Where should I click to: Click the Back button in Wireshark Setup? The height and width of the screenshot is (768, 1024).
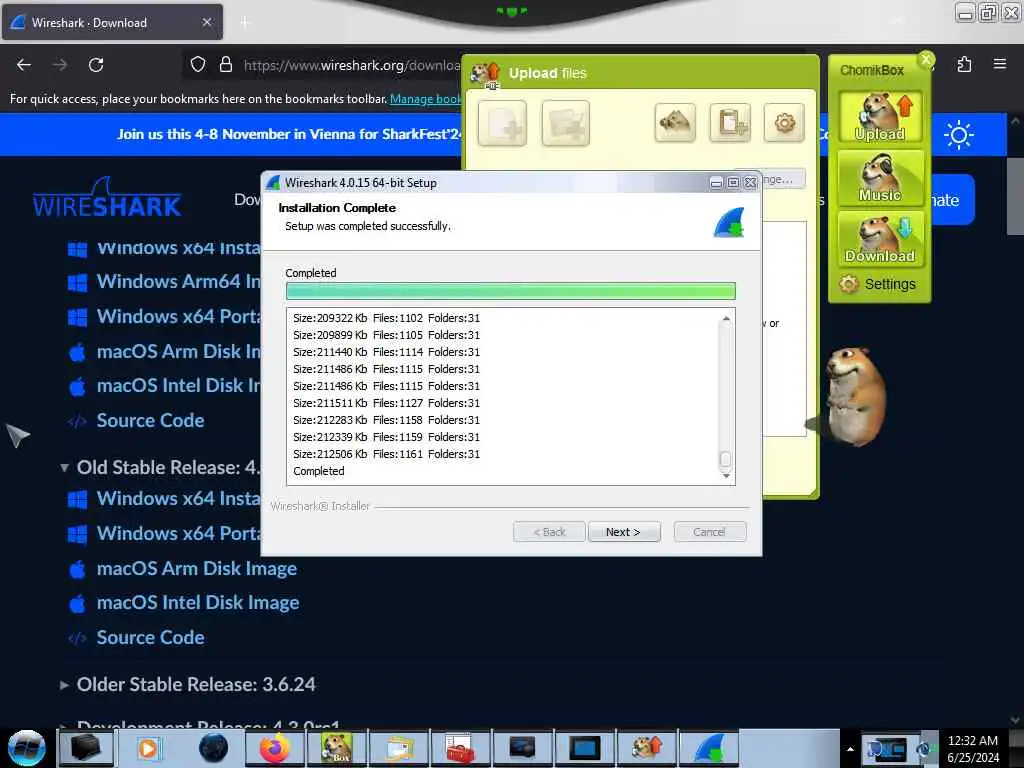tap(549, 532)
